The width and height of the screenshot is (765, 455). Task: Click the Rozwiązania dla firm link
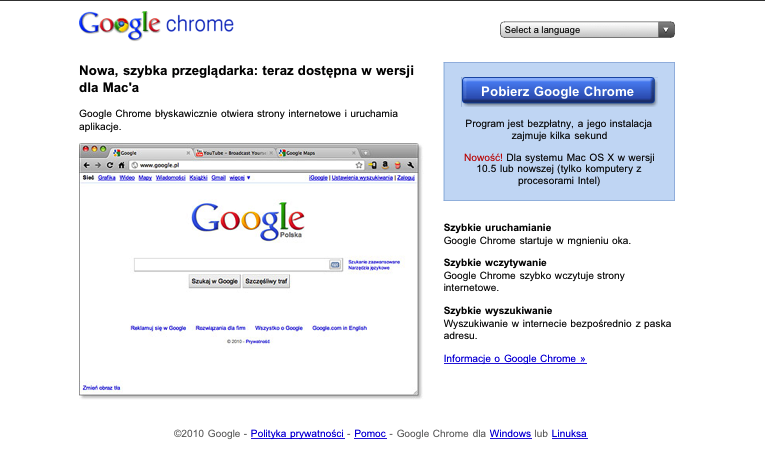[x=220, y=328]
